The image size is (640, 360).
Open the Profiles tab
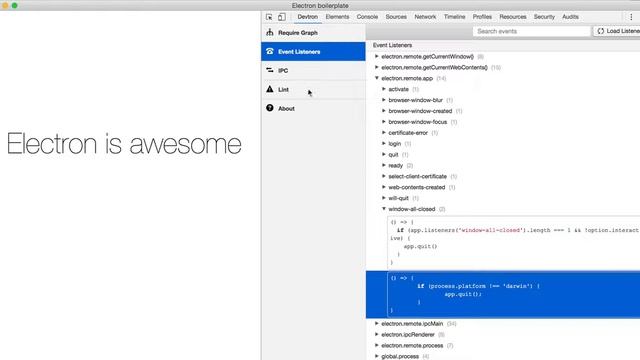(x=482, y=17)
